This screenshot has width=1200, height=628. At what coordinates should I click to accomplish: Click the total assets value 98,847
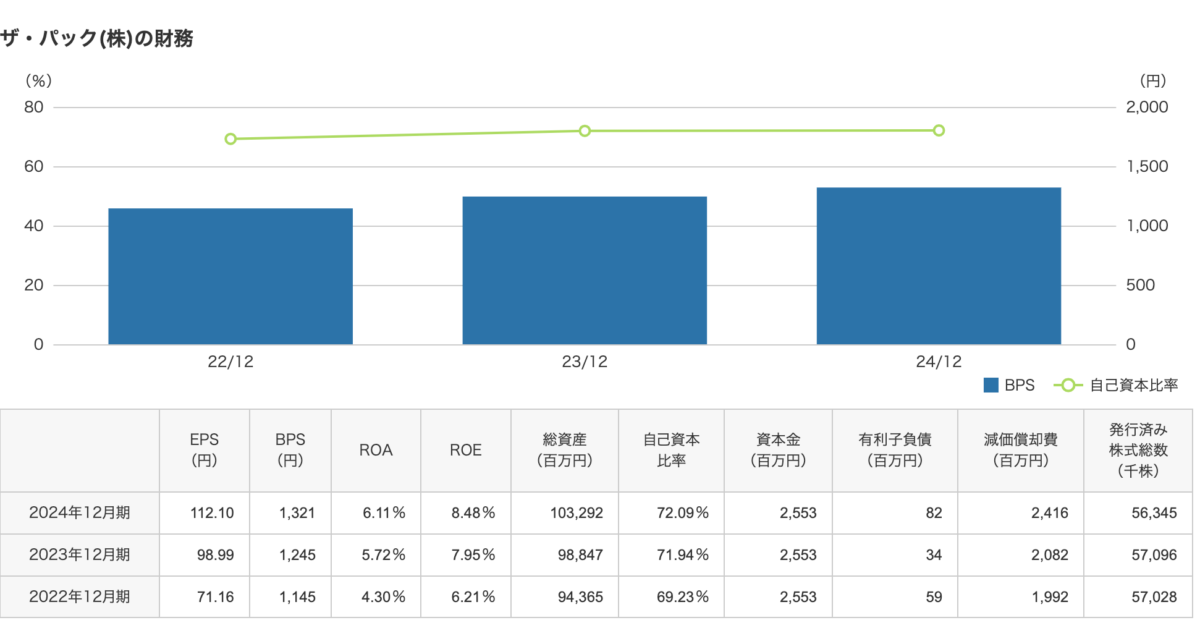[580, 555]
